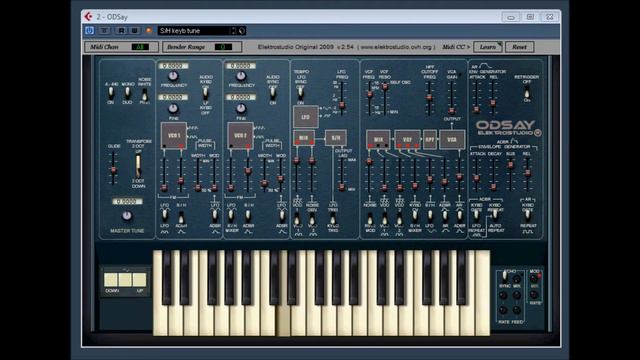
Task: Toggle the KYBD Repeat/Auto Repeat switch
Action: point(495,215)
